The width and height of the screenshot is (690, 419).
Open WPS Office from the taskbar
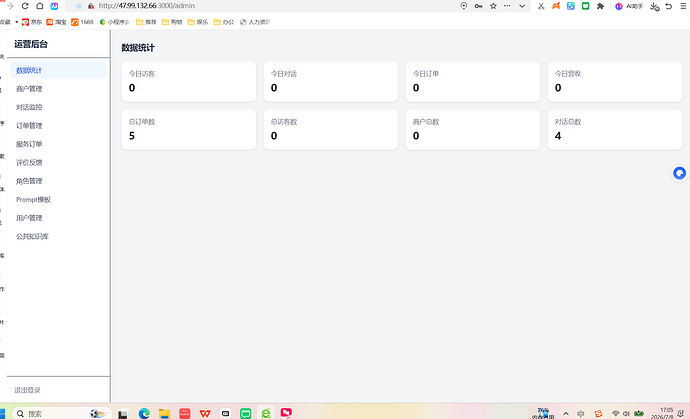(x=205, y=413)
